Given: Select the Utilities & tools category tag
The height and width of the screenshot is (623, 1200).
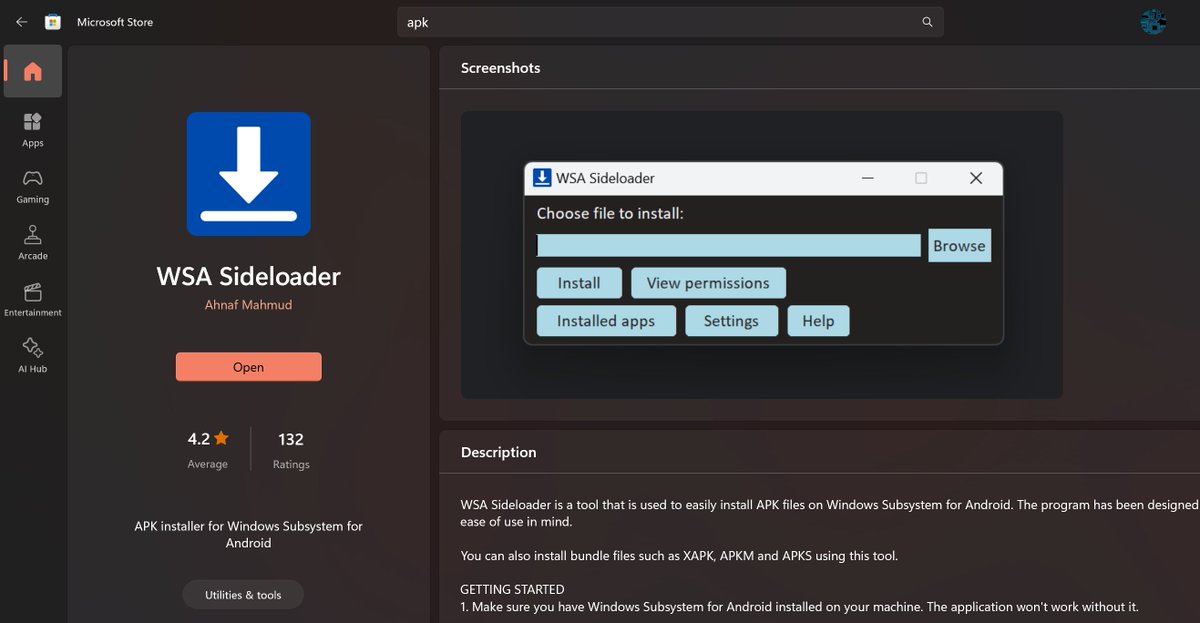Looking at the screenshot, I should click(x=243, y=595).
